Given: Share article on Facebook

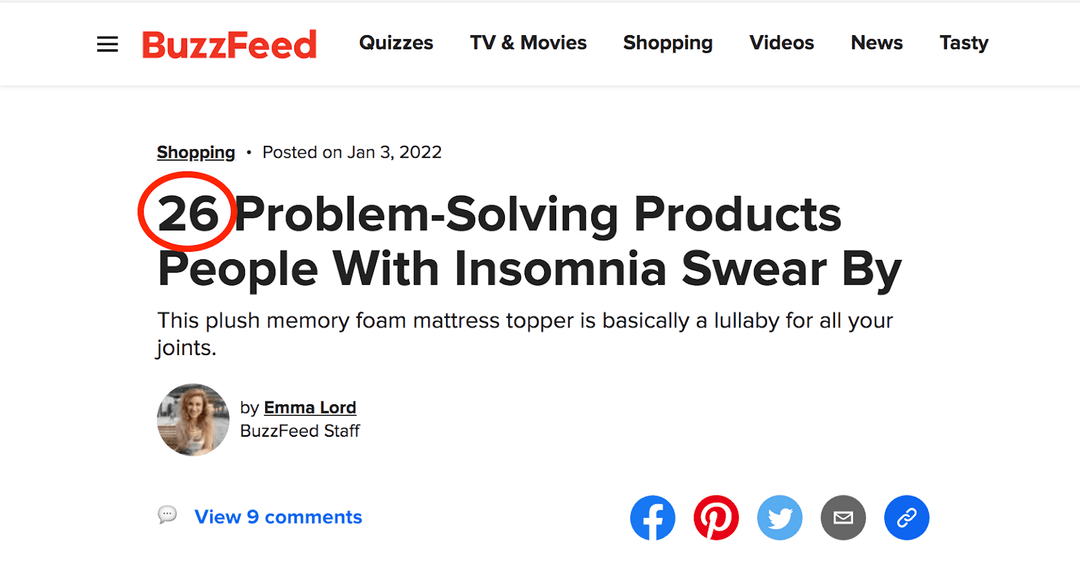Looking at the screenshot, I should click(x=652, y=517).
